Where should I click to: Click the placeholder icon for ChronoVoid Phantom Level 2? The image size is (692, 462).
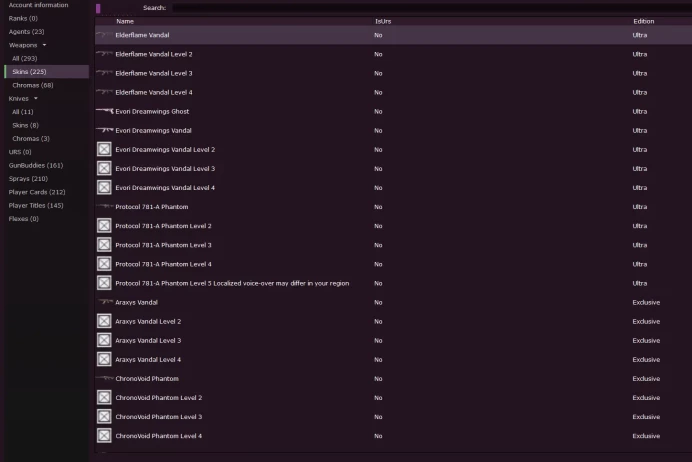click(x=104, y=397)
